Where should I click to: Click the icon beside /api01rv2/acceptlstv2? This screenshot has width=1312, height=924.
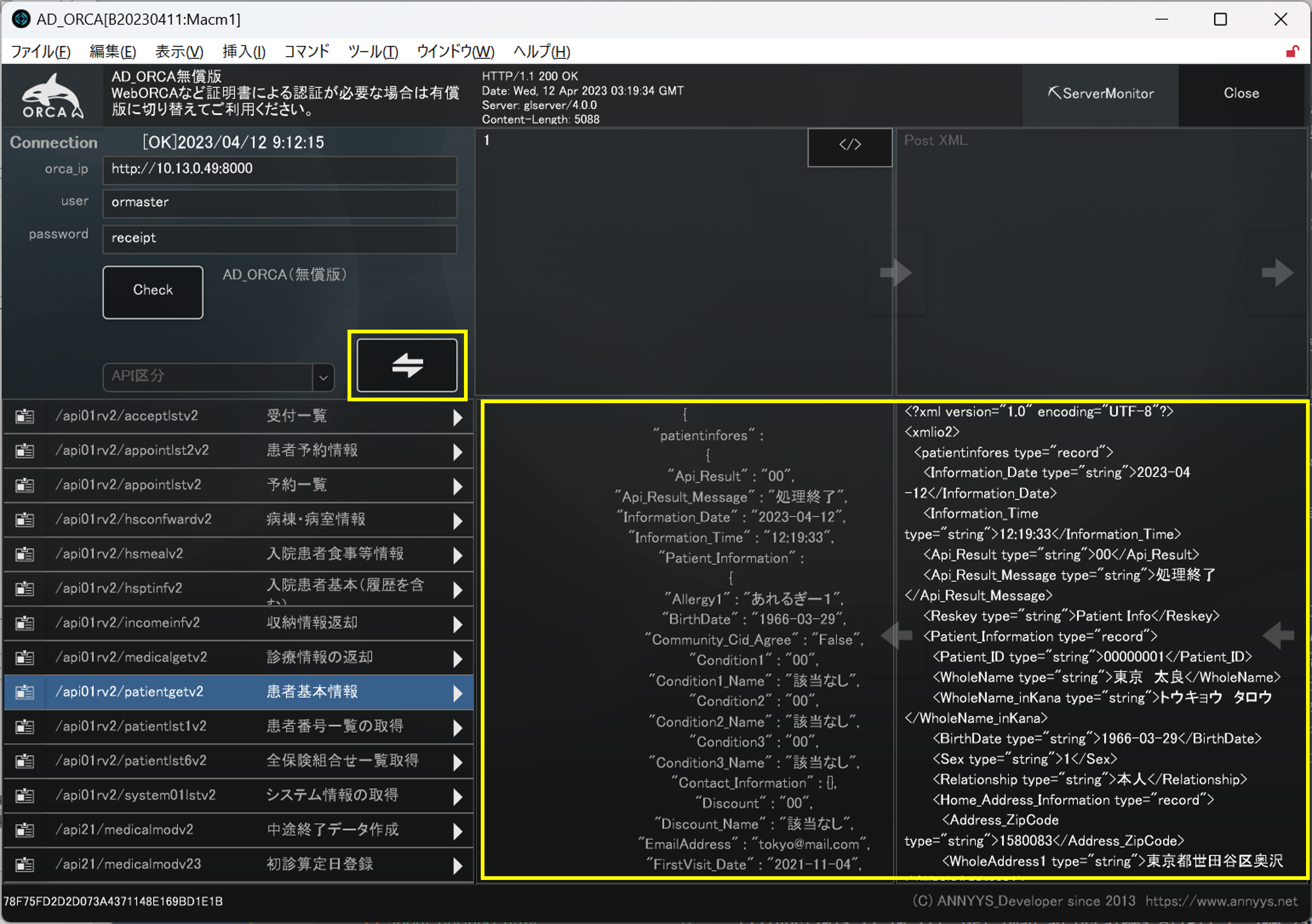(25, 416)
